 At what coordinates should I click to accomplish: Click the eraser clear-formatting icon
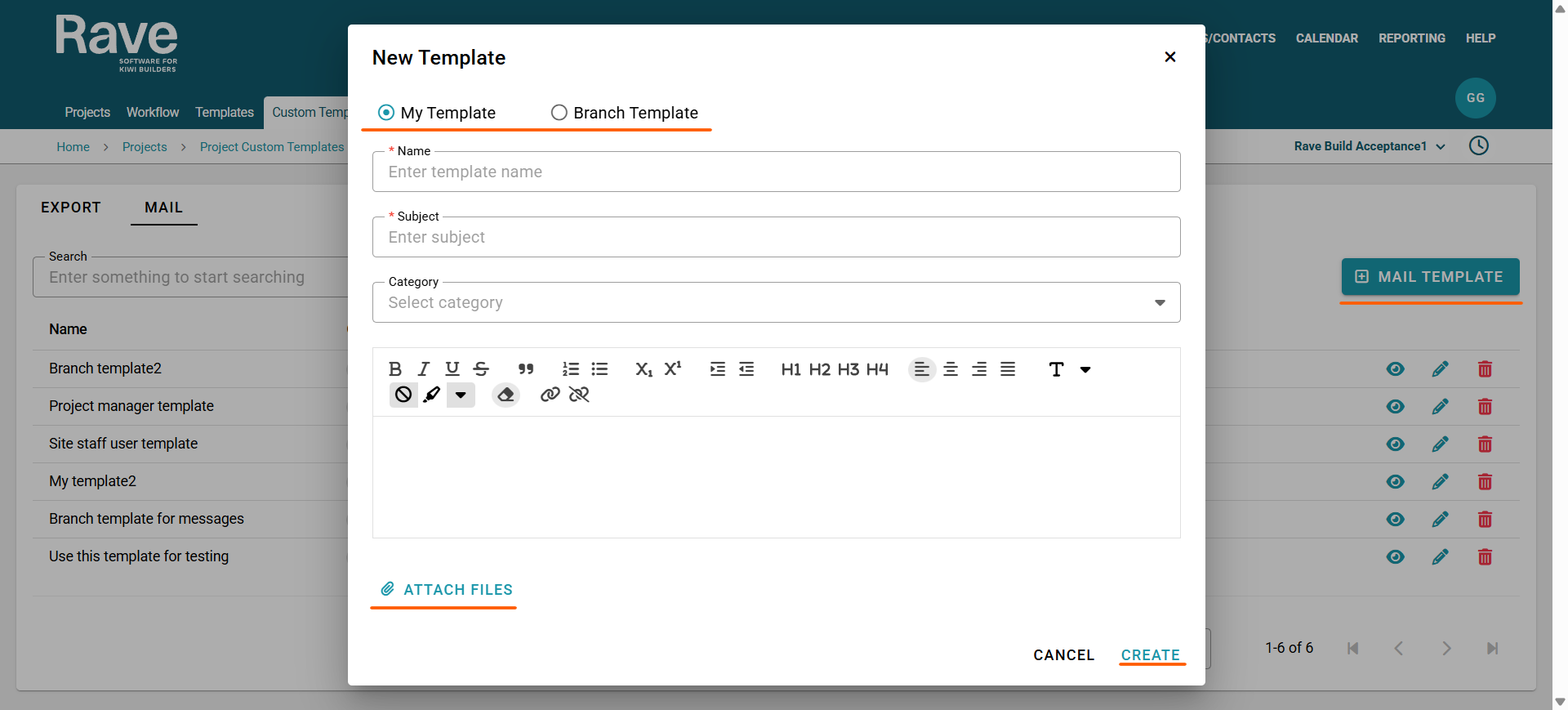[x=506, y=395]
